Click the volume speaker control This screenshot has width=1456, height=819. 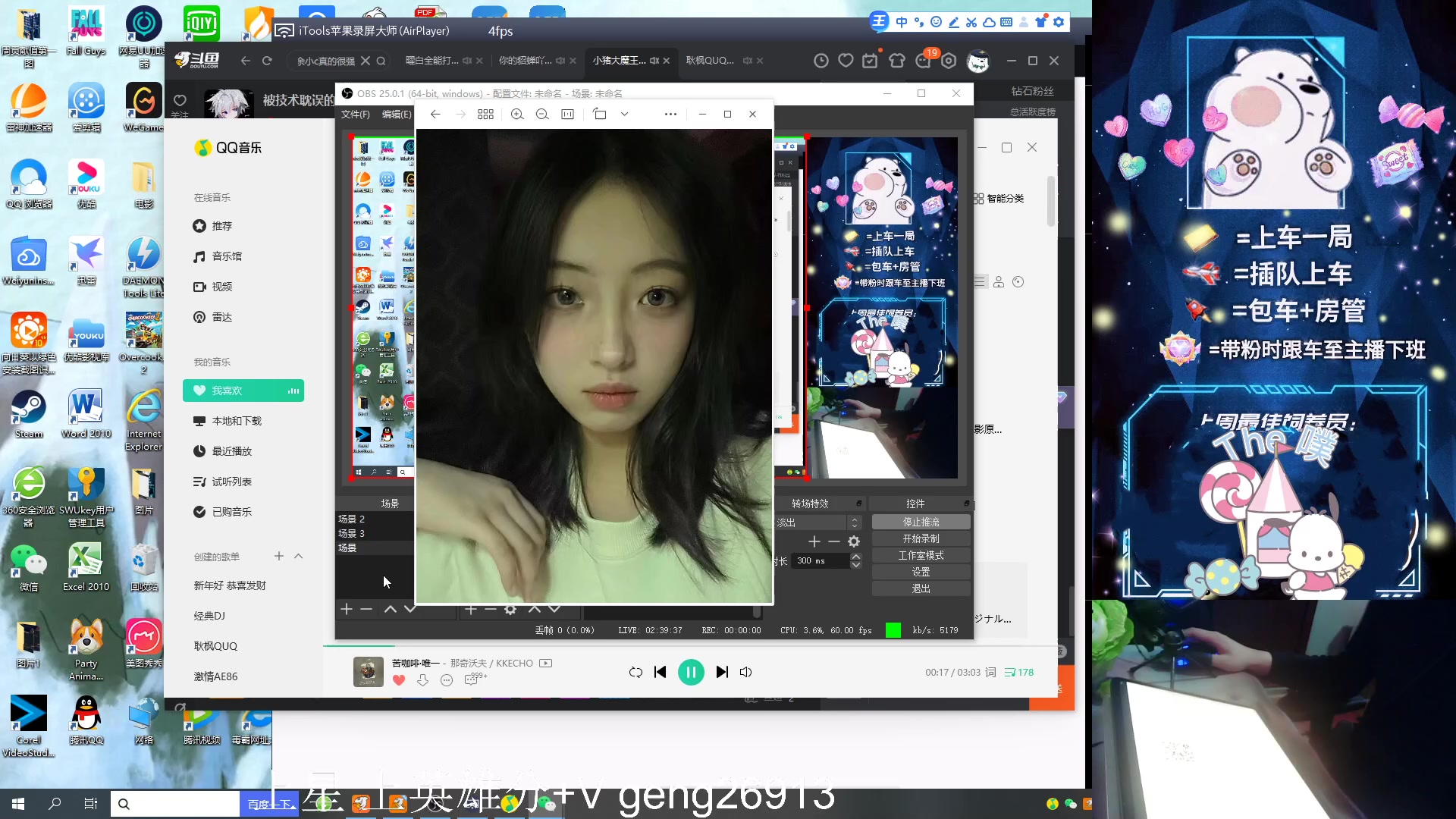[x=745, y=672]
